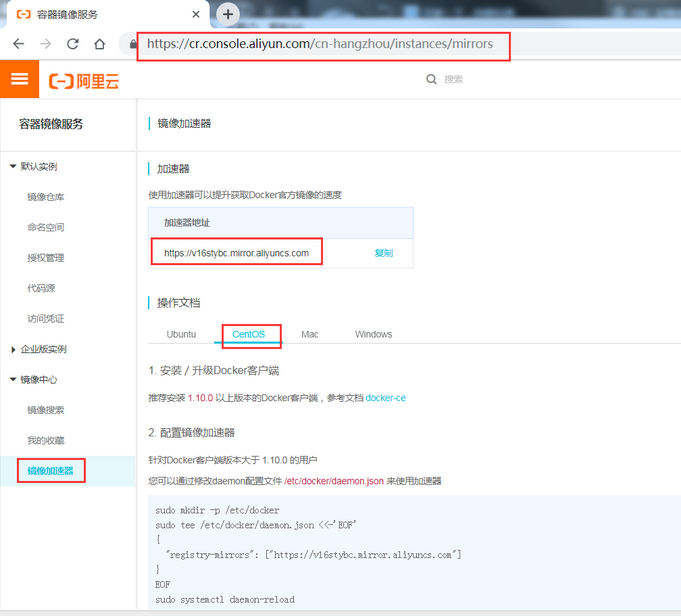Select the address bar URL
681x616 pixels.
320,44
